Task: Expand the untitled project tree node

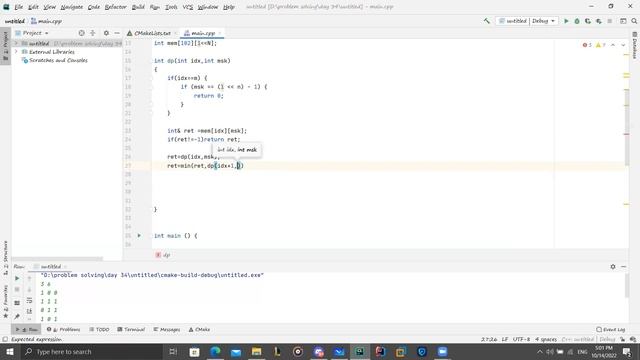Action: point(16,43)
